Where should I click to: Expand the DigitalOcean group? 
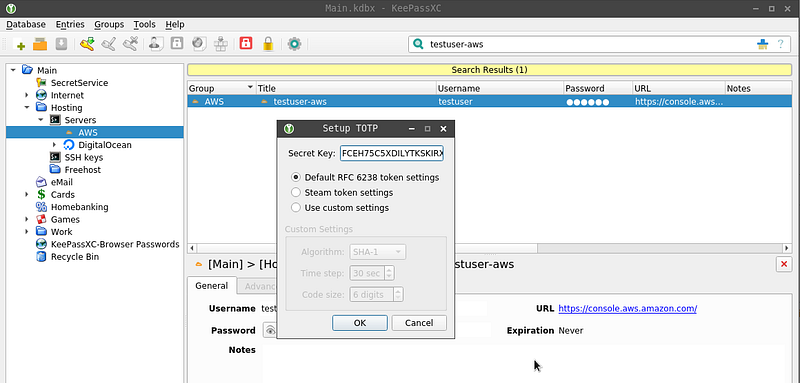[x=55, y=145]
